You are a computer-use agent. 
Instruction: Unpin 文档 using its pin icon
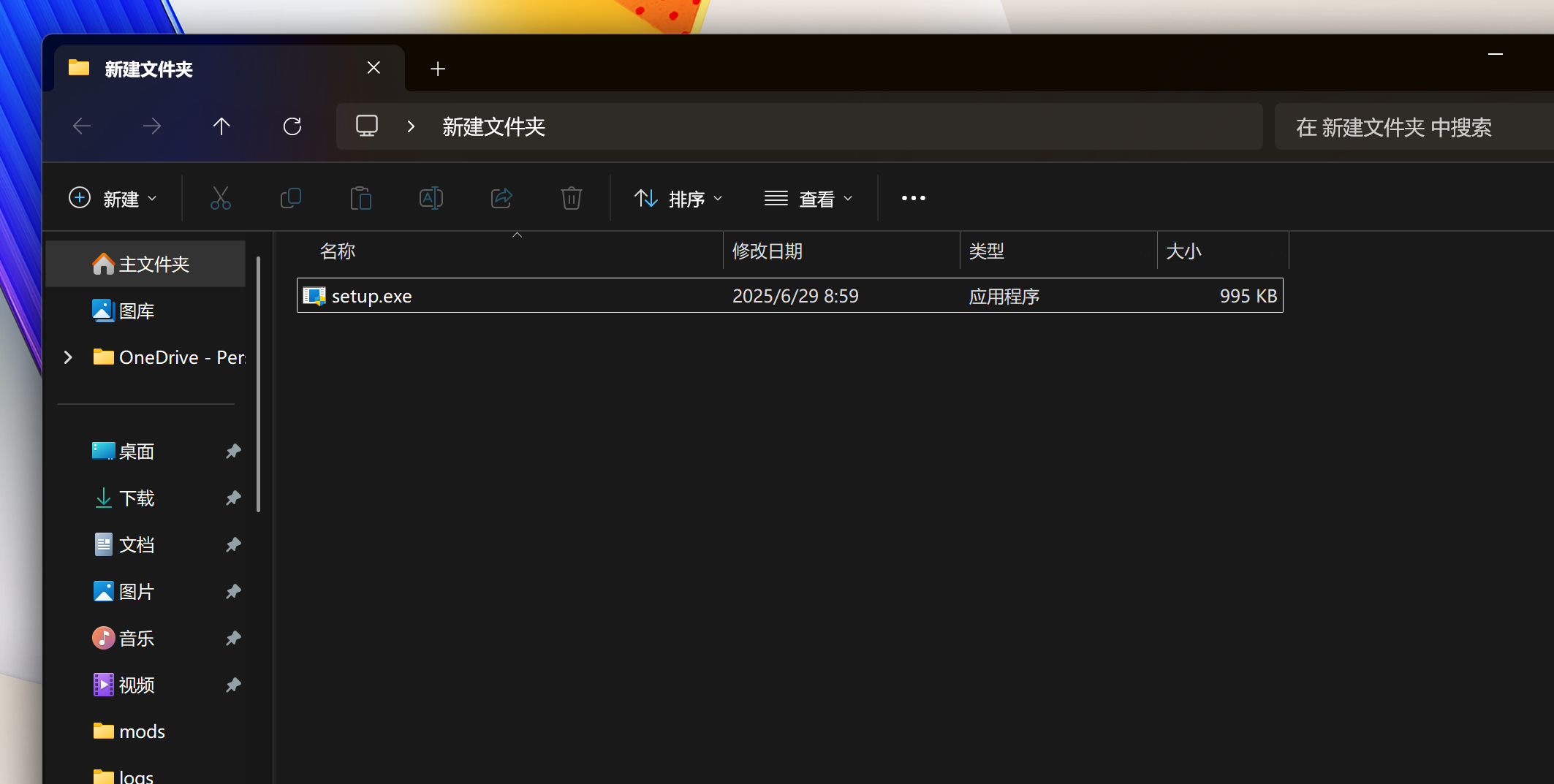(233, 544)
